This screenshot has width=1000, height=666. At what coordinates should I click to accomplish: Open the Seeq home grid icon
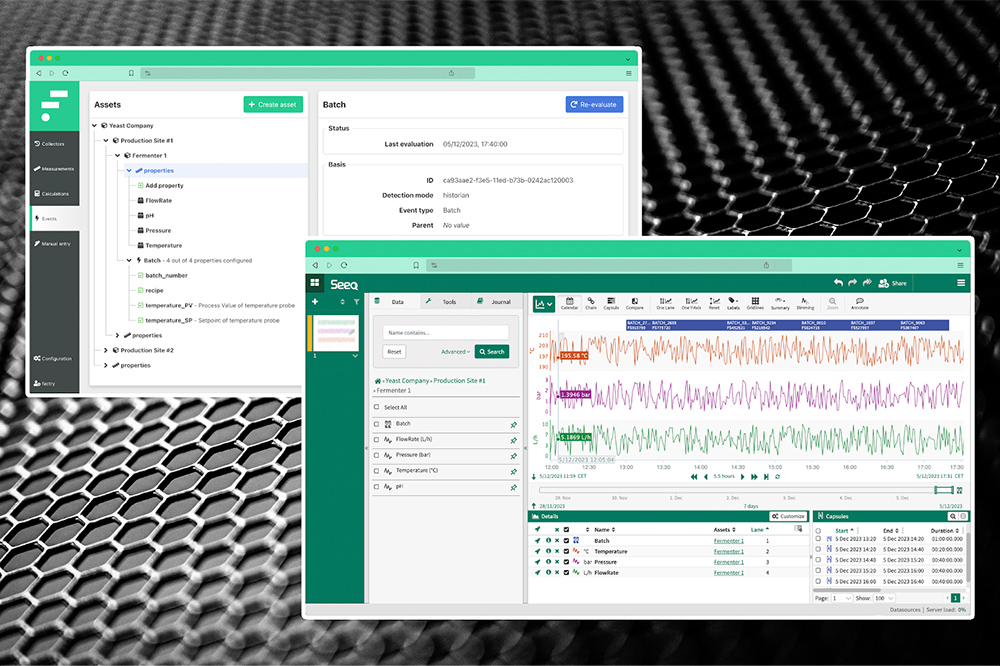coord(315,282)
